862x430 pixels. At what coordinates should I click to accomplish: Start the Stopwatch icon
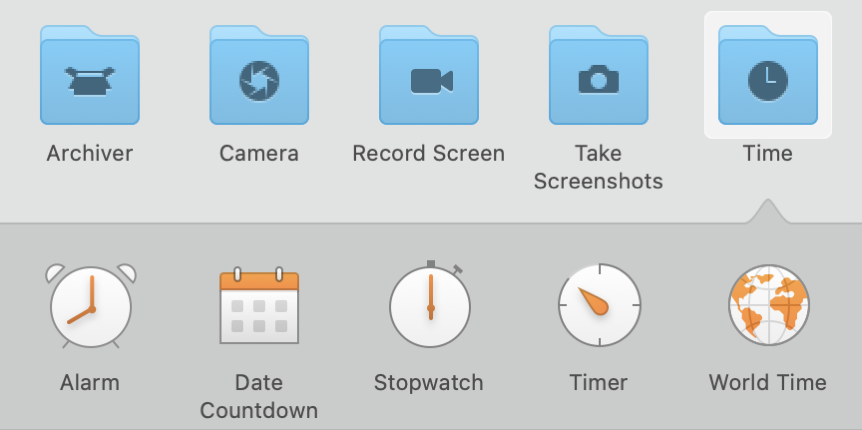point(429,306)
